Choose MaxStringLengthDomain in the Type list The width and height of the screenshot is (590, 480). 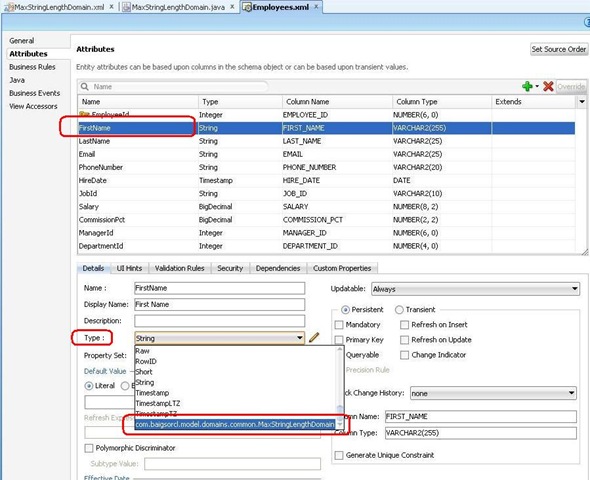[x=235, y=424]
